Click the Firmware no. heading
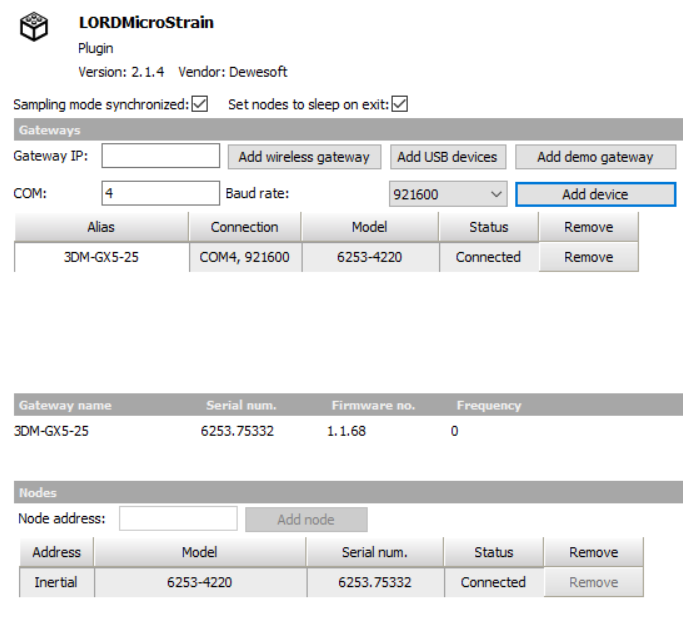 [x=373, y=406]
